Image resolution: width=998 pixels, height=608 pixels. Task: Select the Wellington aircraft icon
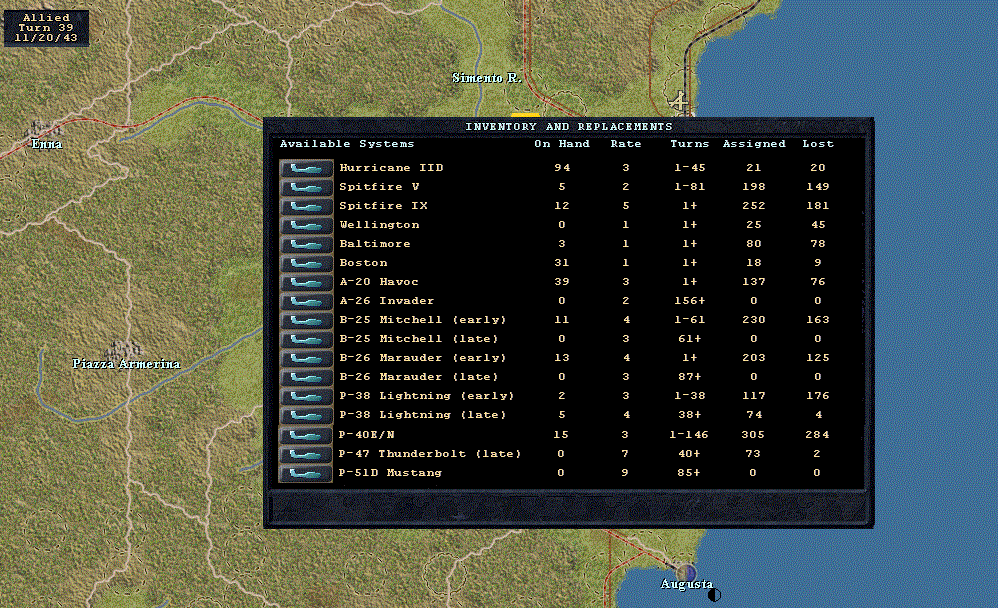coord(306,225)
